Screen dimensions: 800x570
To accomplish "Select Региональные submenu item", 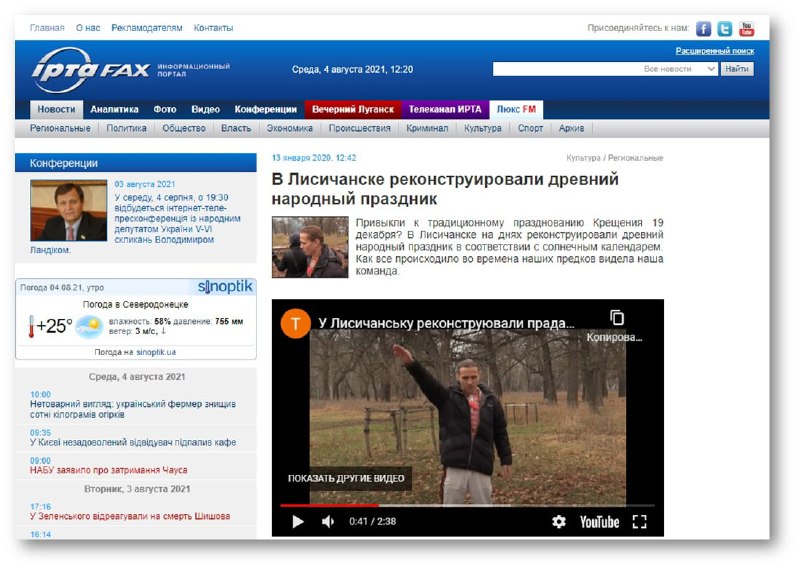I will [x=60, y=129].
